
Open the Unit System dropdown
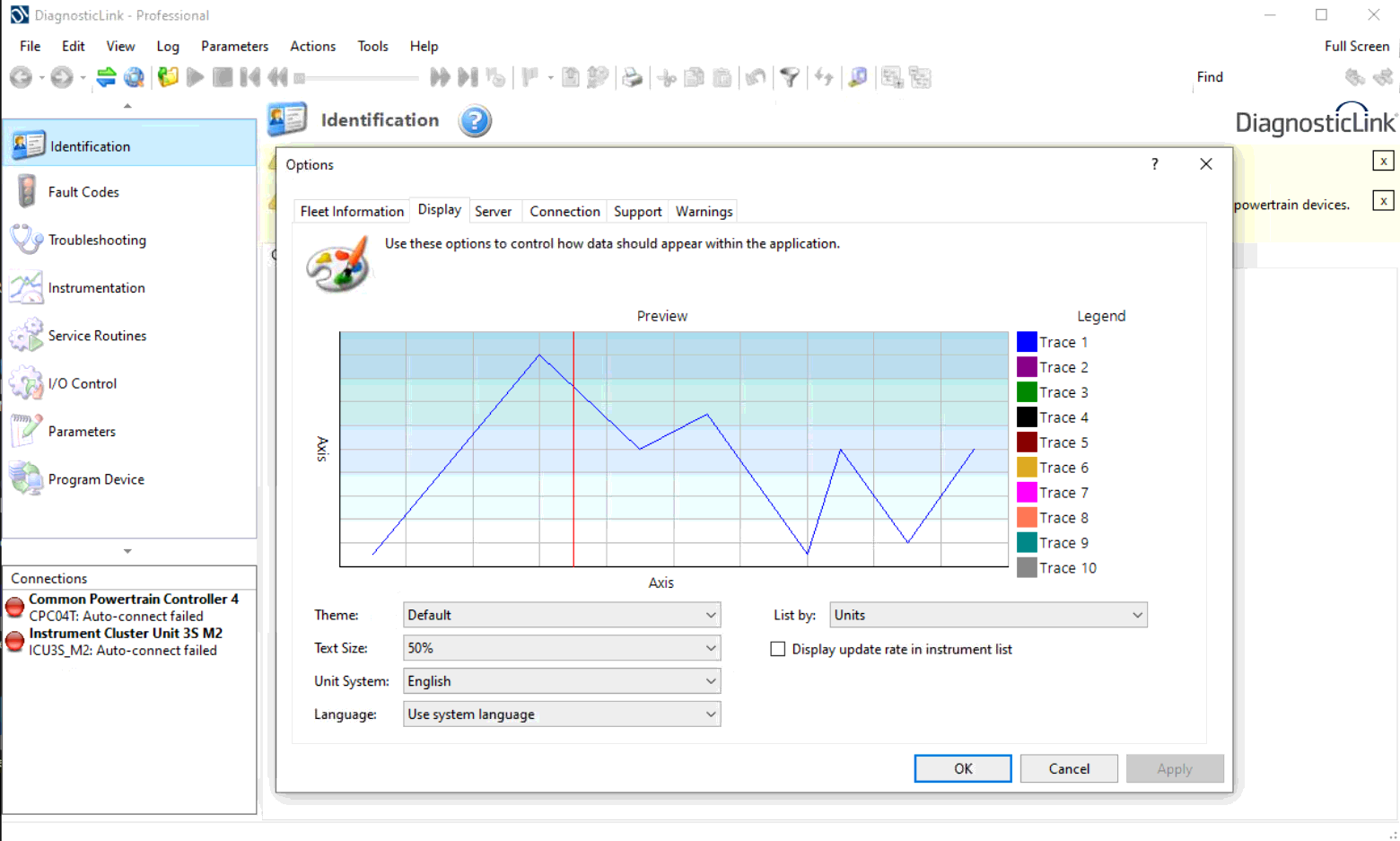click(x=562, y=681)
